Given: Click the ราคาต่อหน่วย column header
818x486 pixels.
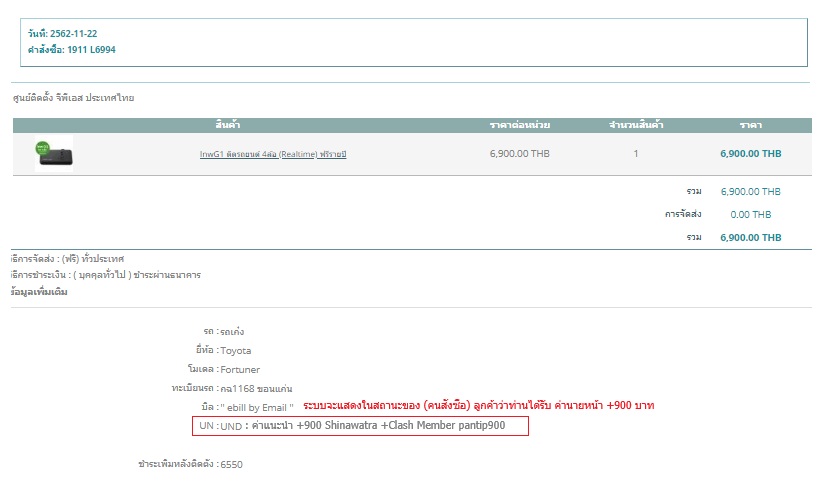Looking at the screenshot, I should [520, 125].
